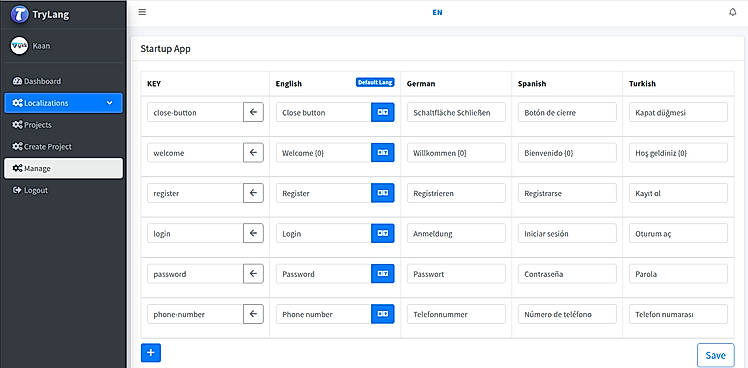Click the Save button
Image resolution: width=748 pixels, height=368 pixels.
(716, 355)
